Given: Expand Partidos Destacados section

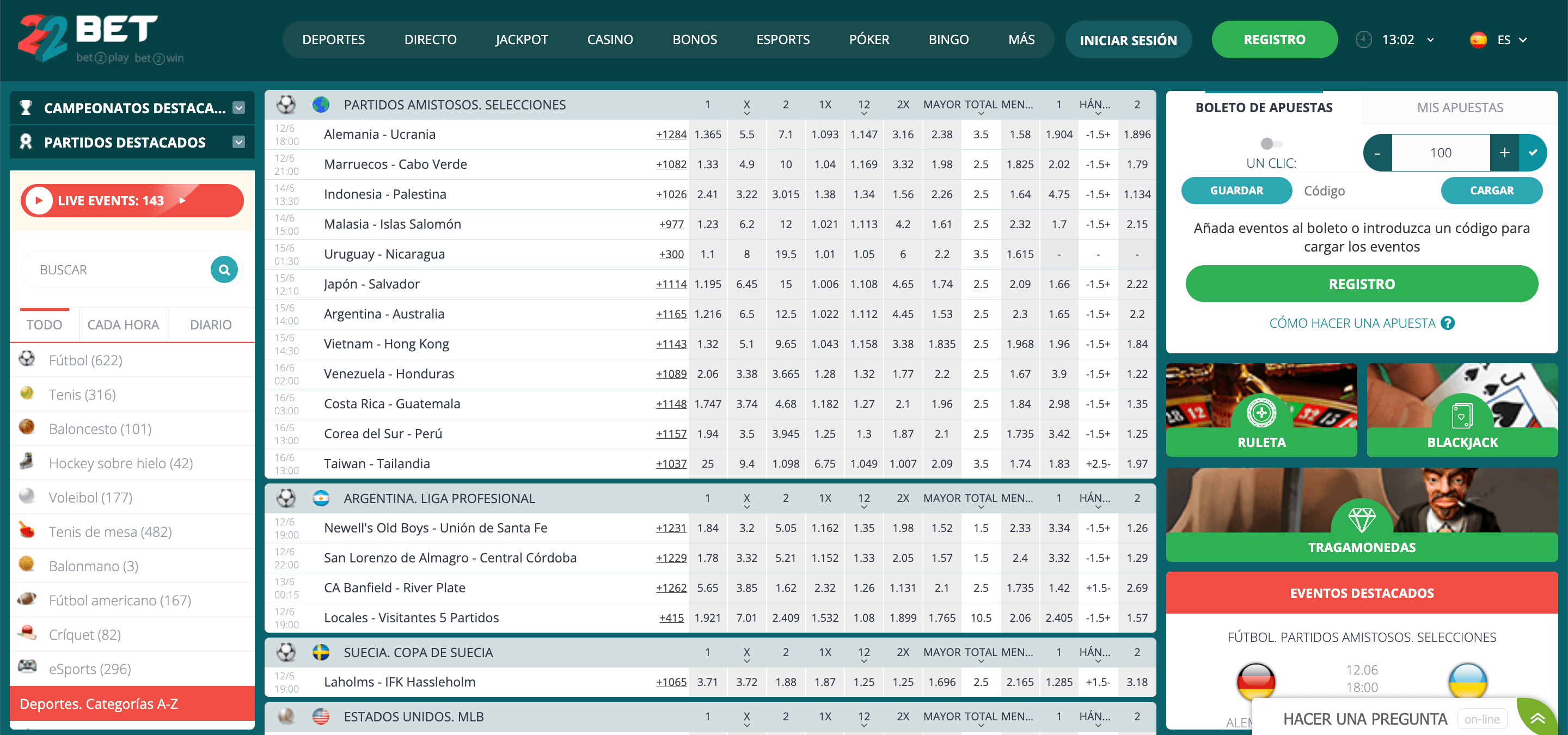Looking at the screenshot, I should [238, 142].
